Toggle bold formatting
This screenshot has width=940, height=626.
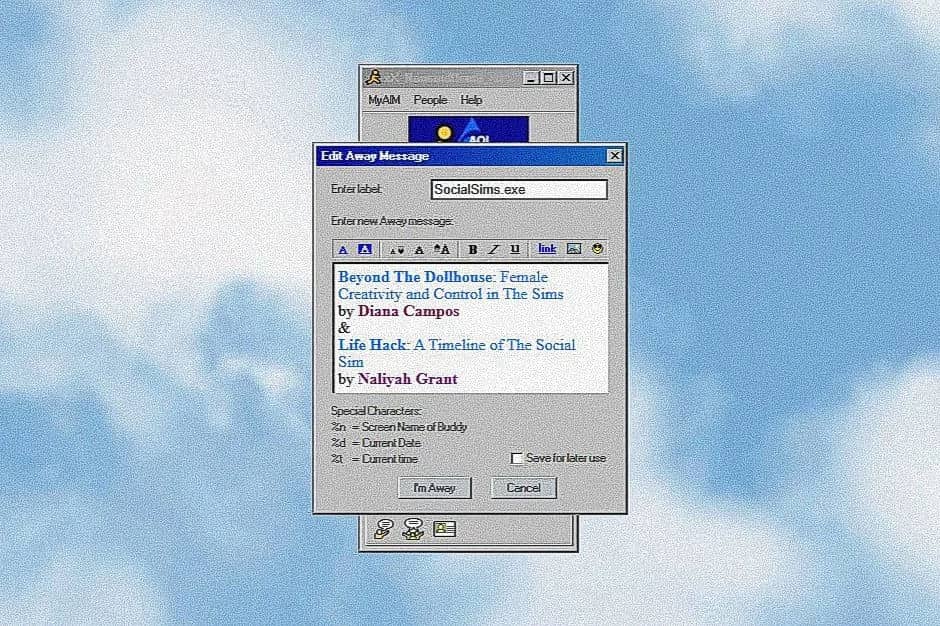pos(472,249)
